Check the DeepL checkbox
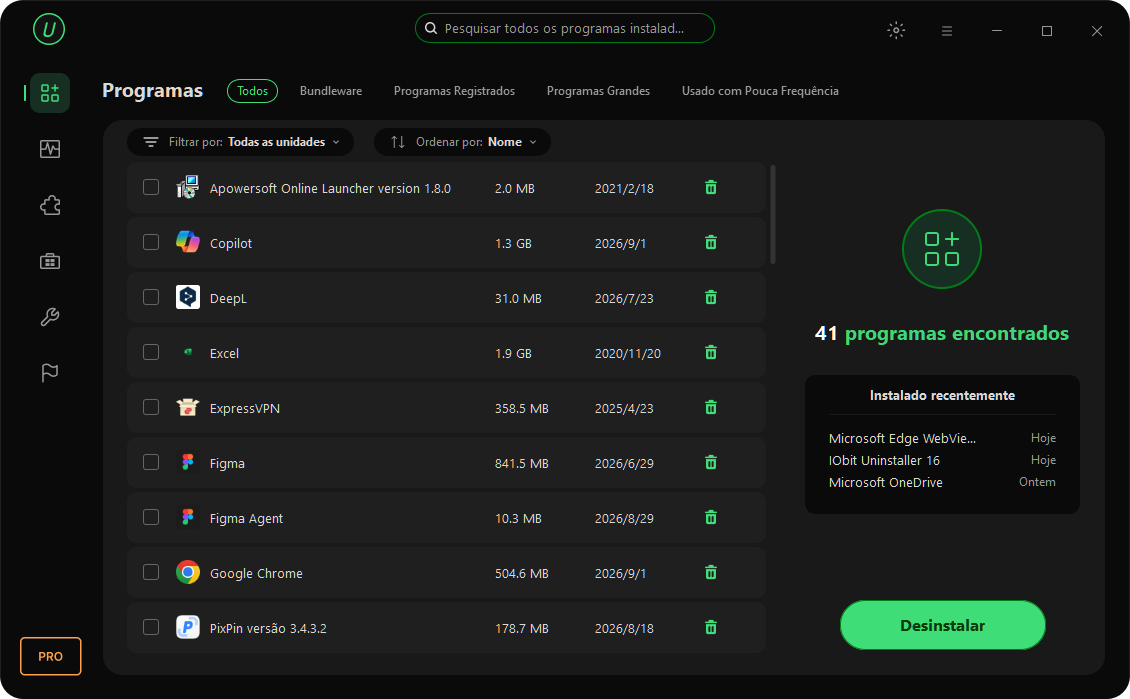The image size is (1130, 699). click(x=151, y=298)
